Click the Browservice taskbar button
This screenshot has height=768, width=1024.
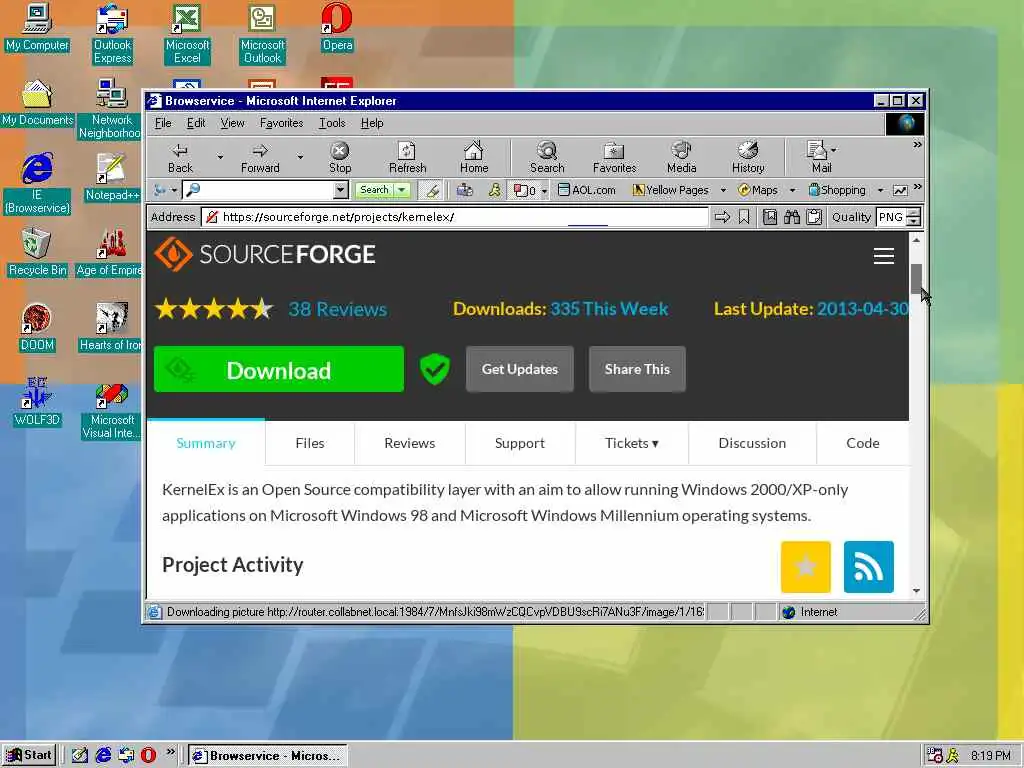268,755
